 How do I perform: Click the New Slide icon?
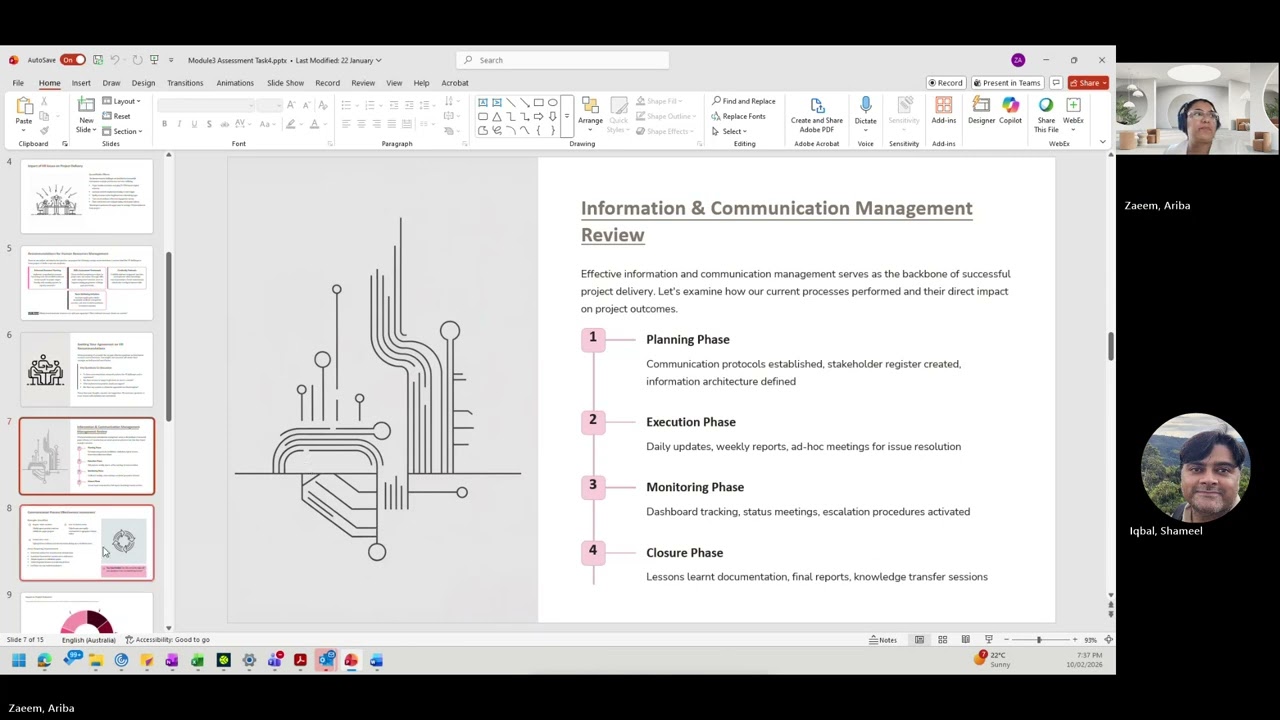(x=86, y=105)
